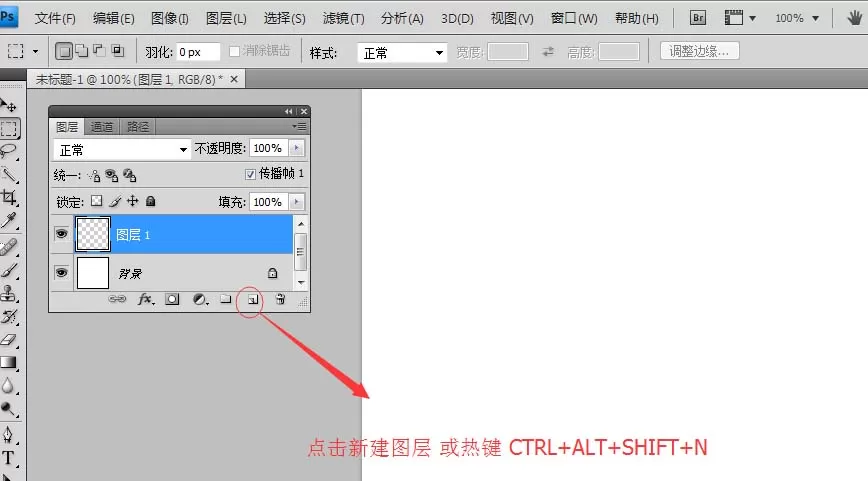Expand the 不透明度 opacity slider arrow
The image size is (868, 481).
[x=297, y=148]
